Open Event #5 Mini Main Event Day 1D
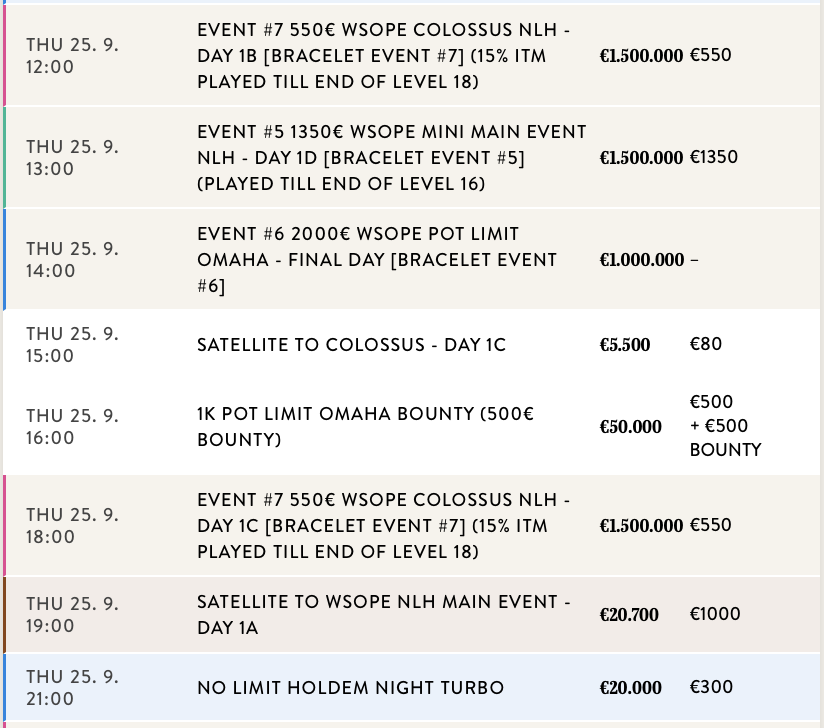Image resolution: width=824 pixels, height=728 pixels. coord(391,158)
